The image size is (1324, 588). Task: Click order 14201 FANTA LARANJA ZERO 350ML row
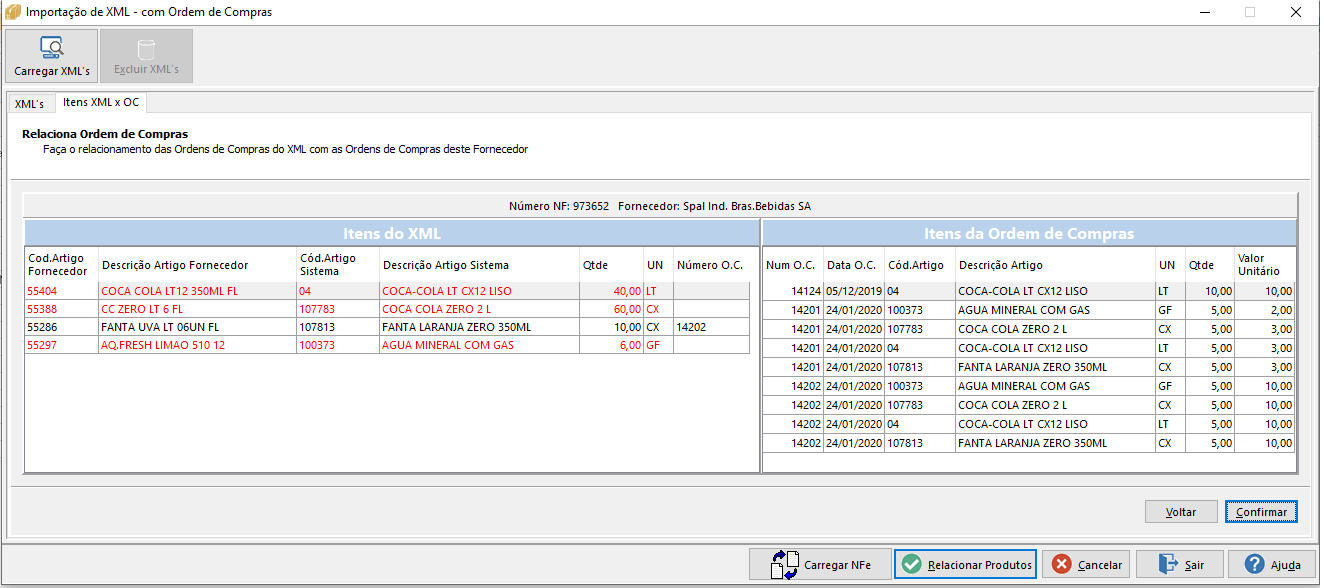[x=1029, y=367]
